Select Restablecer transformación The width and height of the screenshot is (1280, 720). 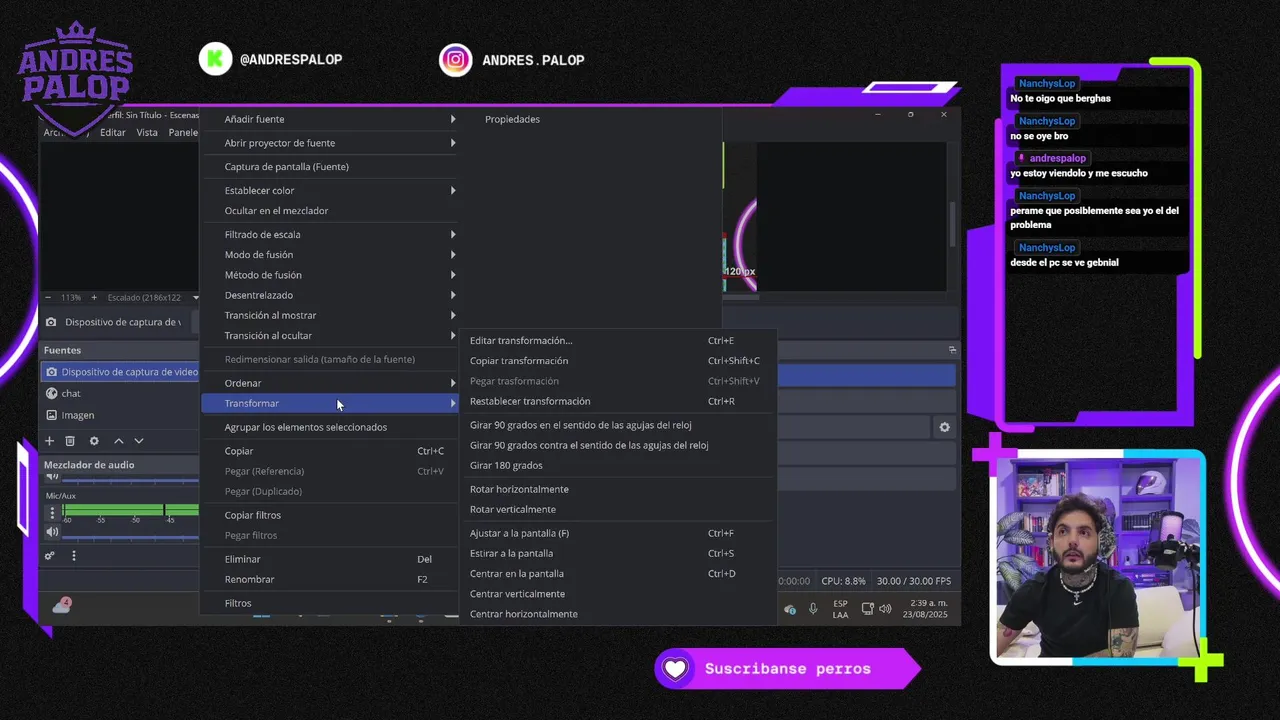pos(617,401)
